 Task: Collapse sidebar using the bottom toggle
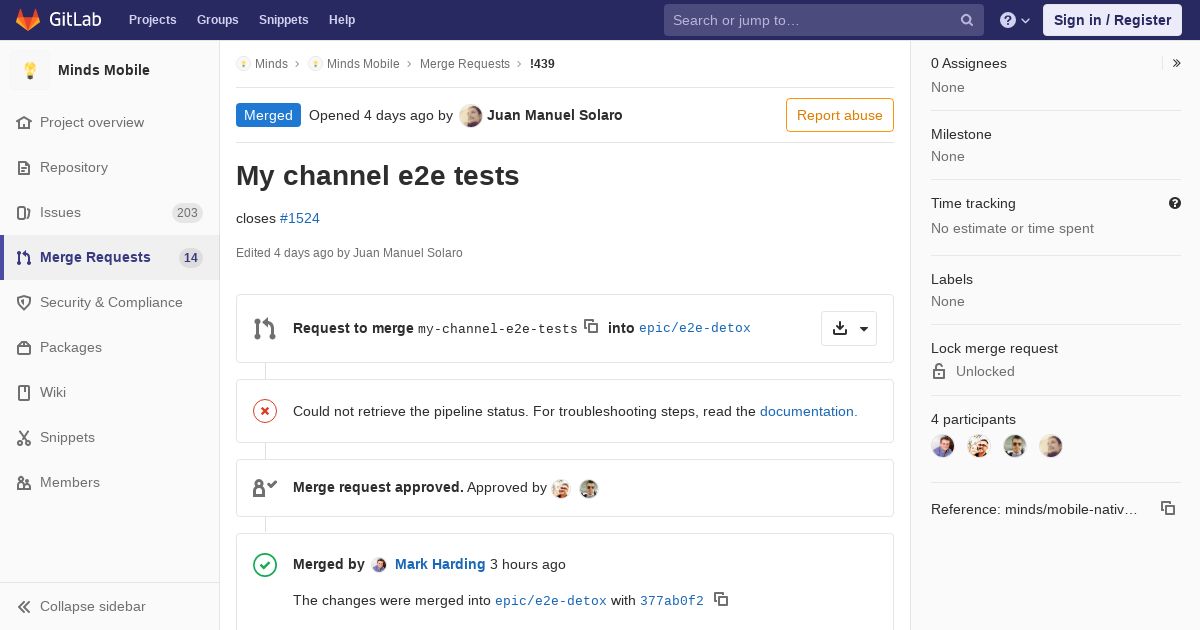click(109, 606)
